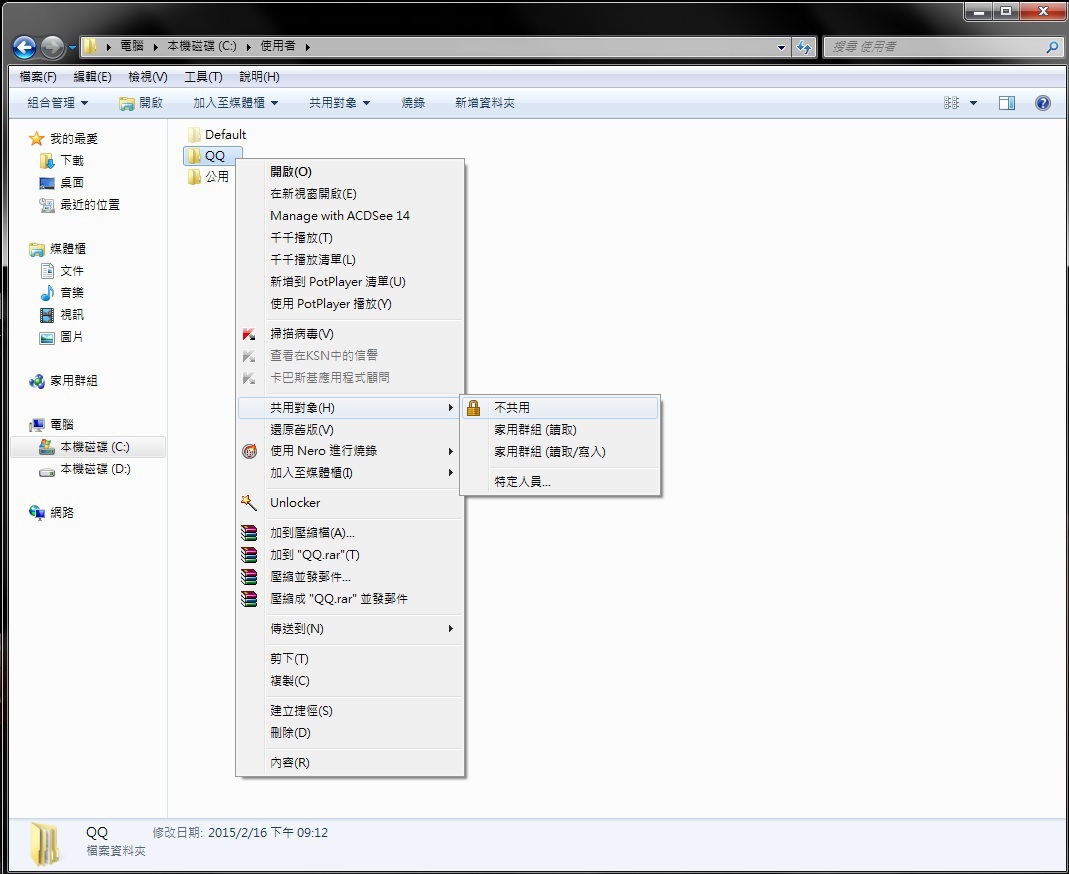
Task: Click the Unlocker wand icon
Action: (x=249, y=502)
